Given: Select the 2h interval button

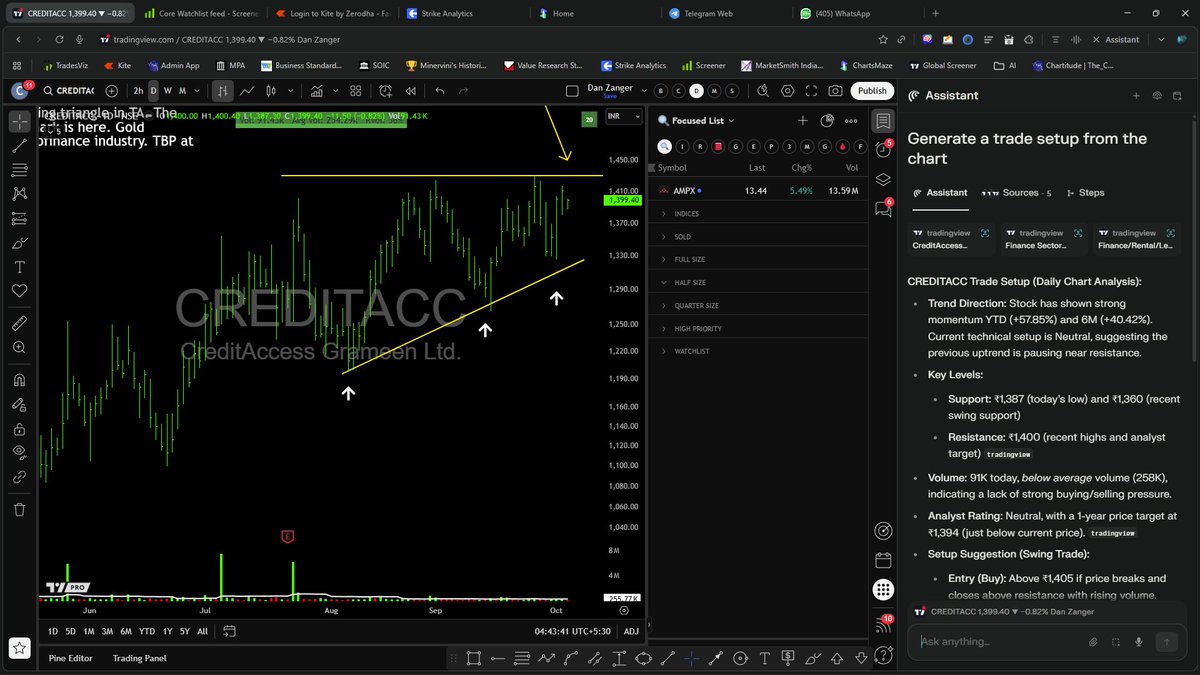Looking at the screenshot, I should point(138,91).
